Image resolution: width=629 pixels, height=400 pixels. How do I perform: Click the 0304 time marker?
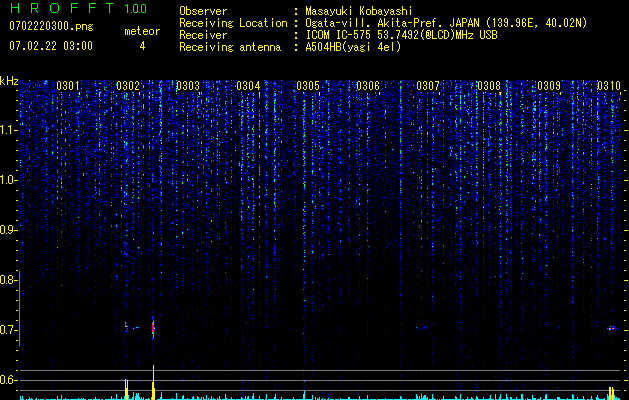pos(248,85)
